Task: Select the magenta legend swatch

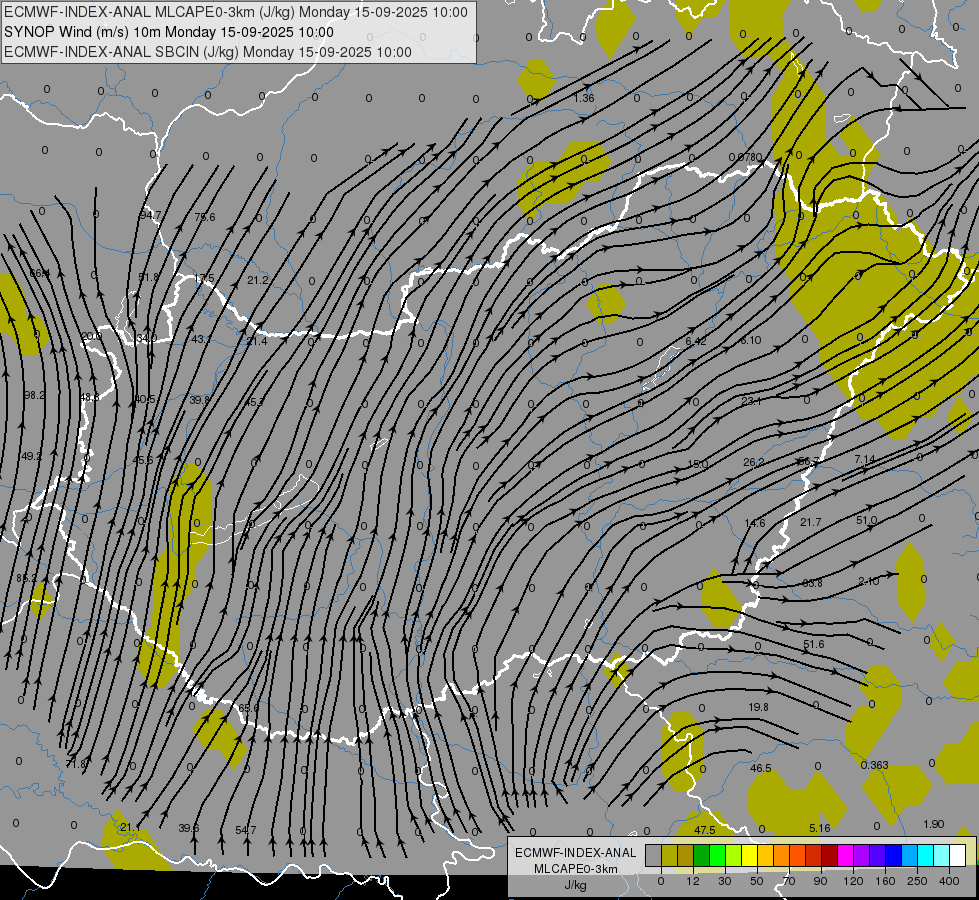Action: pos(845,855)
